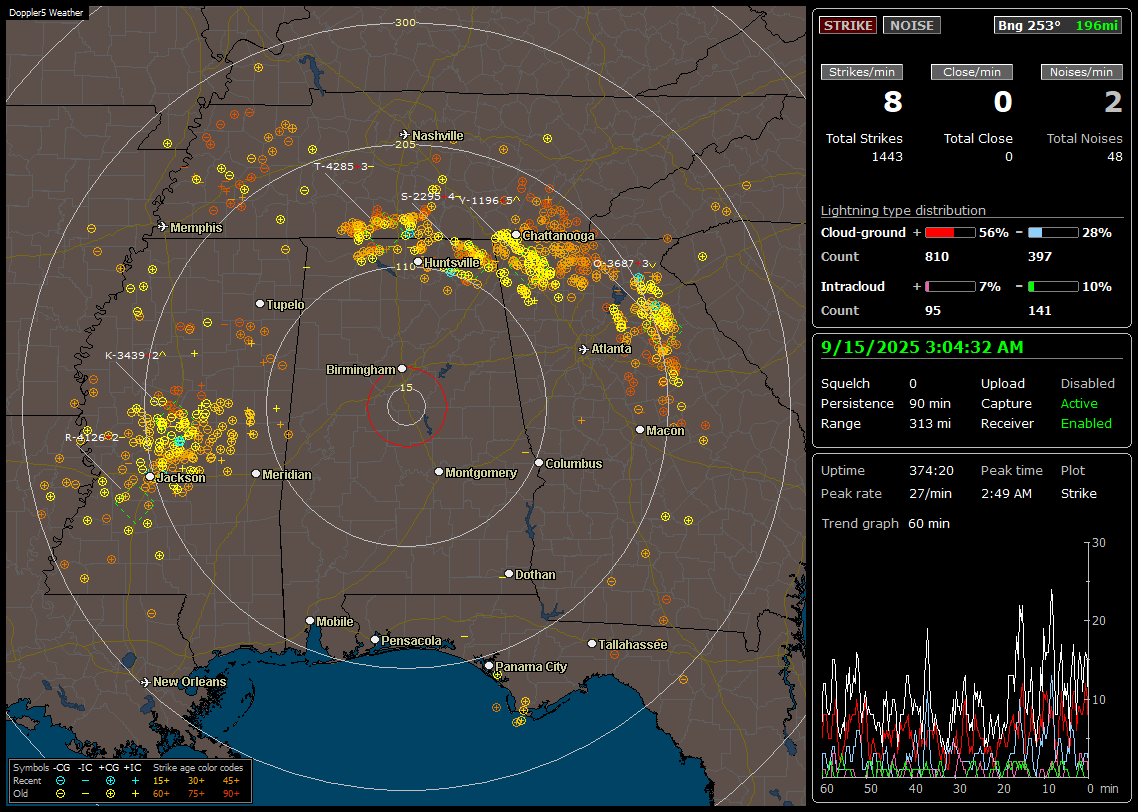Click the negative intracloud green bar

tap(1053, 287)
